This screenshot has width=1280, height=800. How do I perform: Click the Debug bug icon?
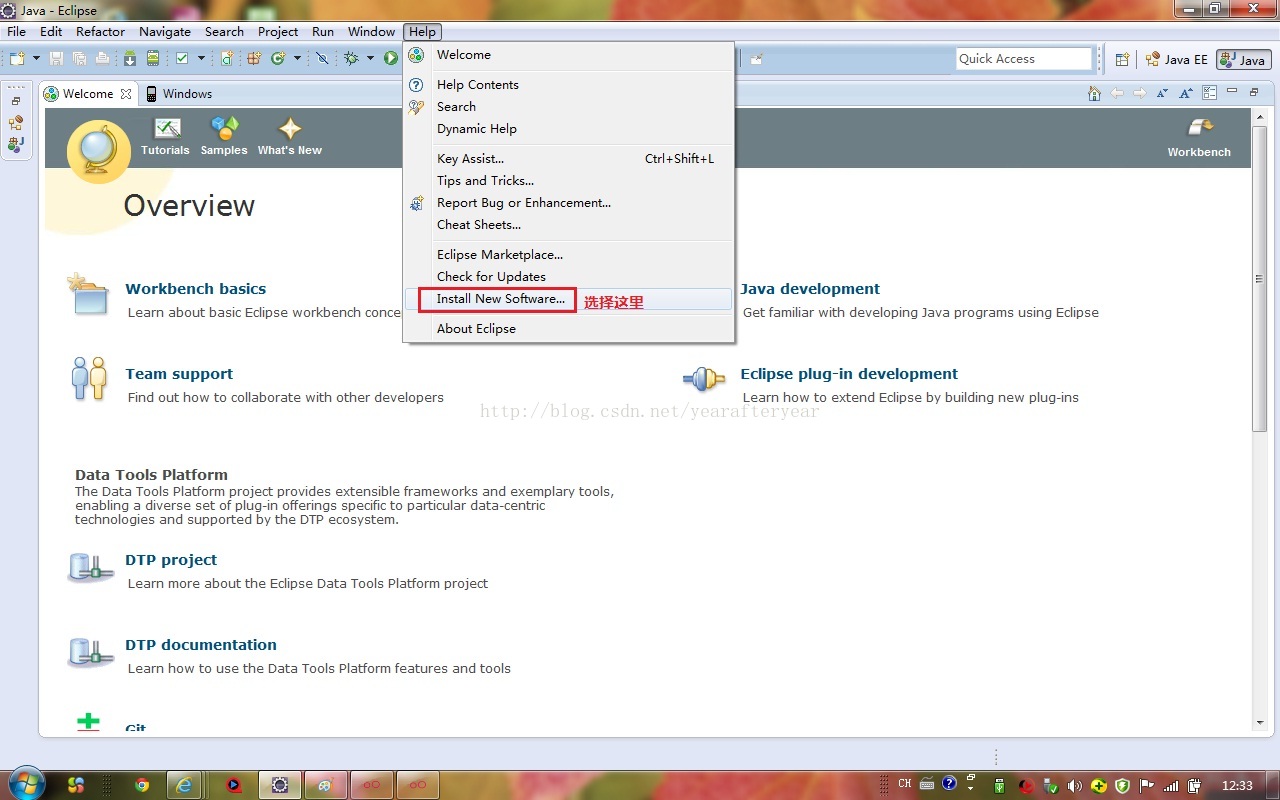tap(351, 59)
